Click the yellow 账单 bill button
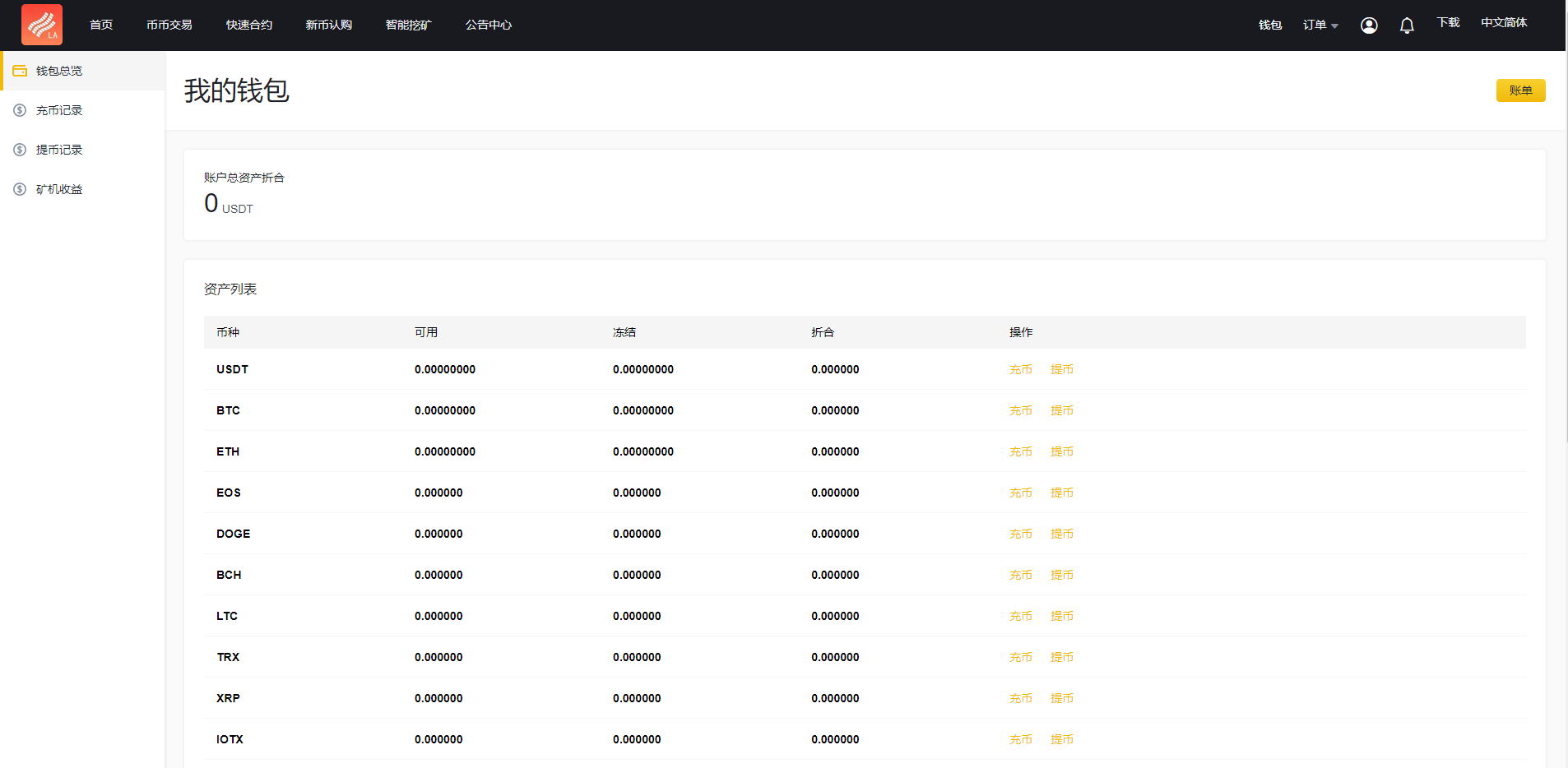The width and height of the screenshot is (1568, 768). [x=1520, y=90]
